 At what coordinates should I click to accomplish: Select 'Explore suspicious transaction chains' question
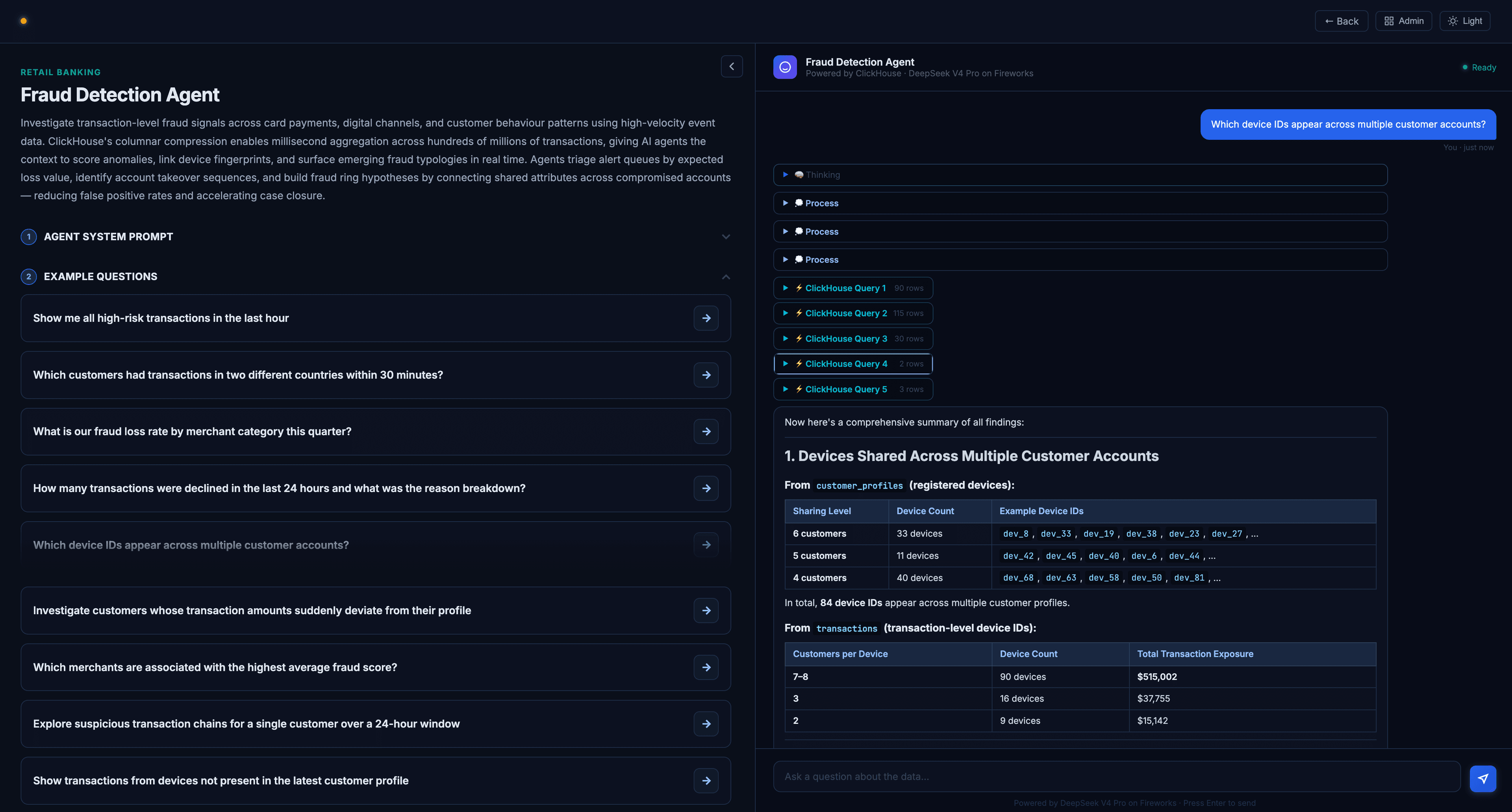click(x=376, y=724)
